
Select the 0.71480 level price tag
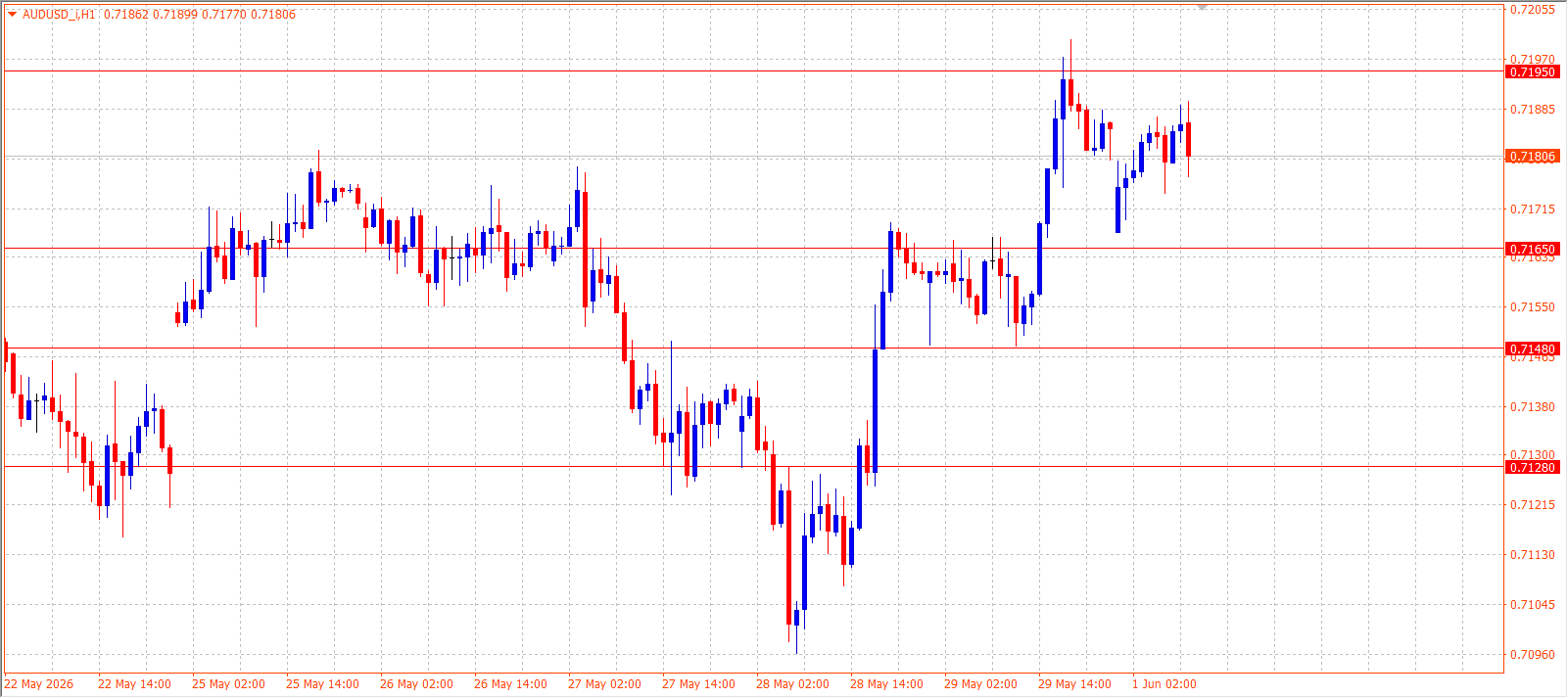tap(1532, 349)
